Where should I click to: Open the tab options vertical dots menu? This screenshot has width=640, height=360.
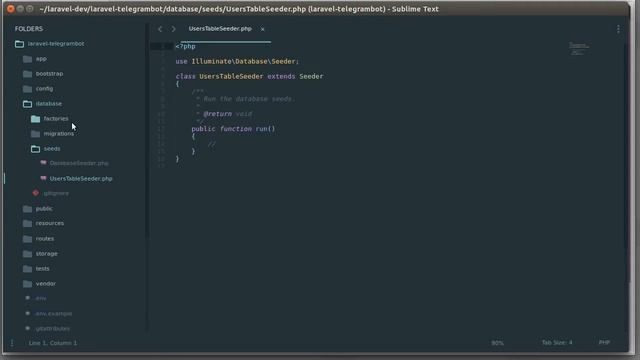tap(618, 29)
